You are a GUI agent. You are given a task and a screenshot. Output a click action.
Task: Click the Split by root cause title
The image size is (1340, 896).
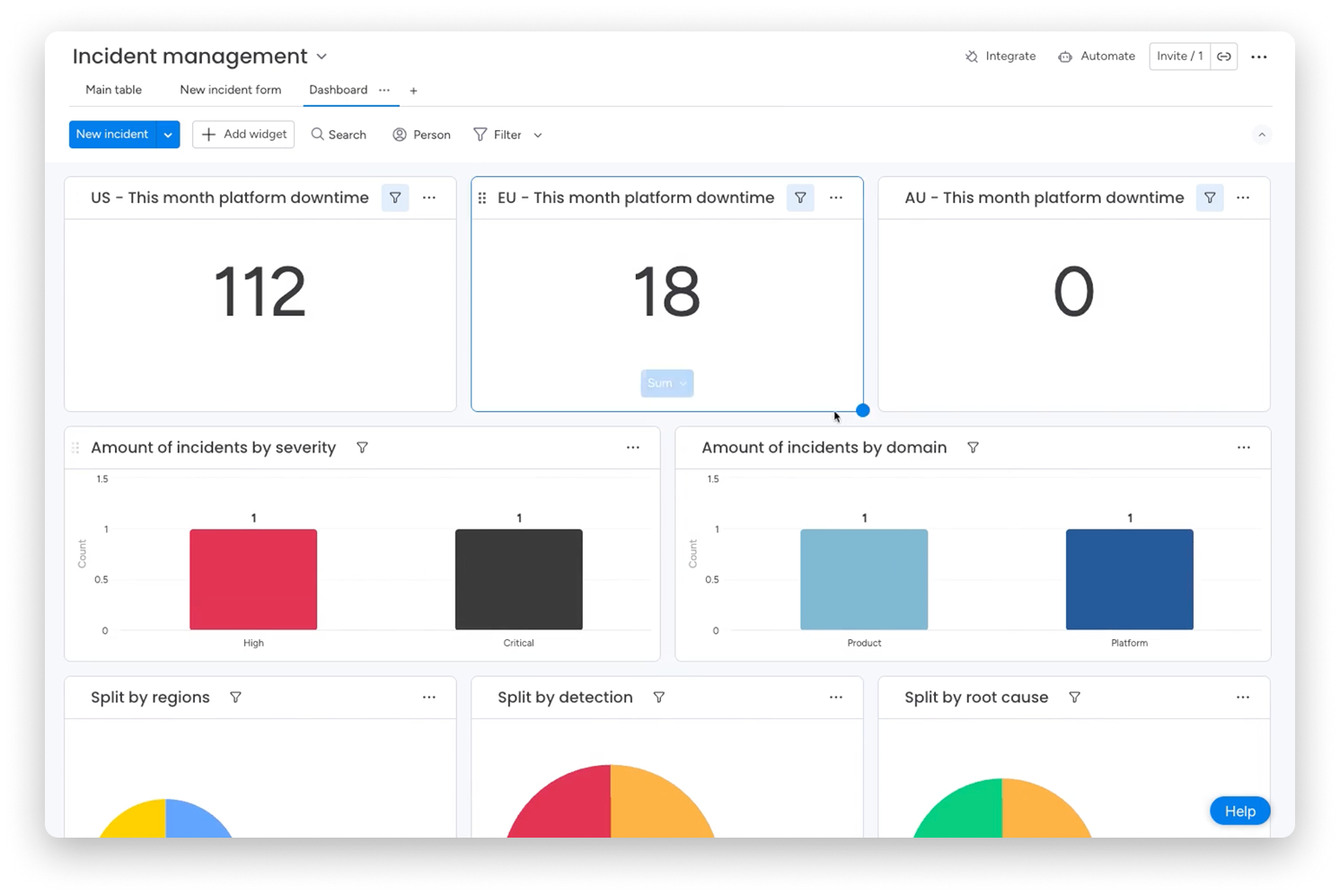pos(976,698)
